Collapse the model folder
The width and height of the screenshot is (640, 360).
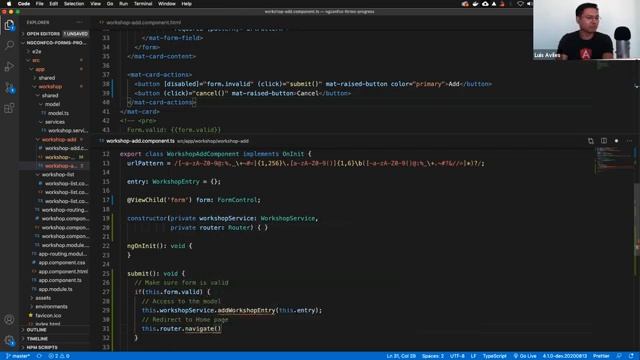52,104
